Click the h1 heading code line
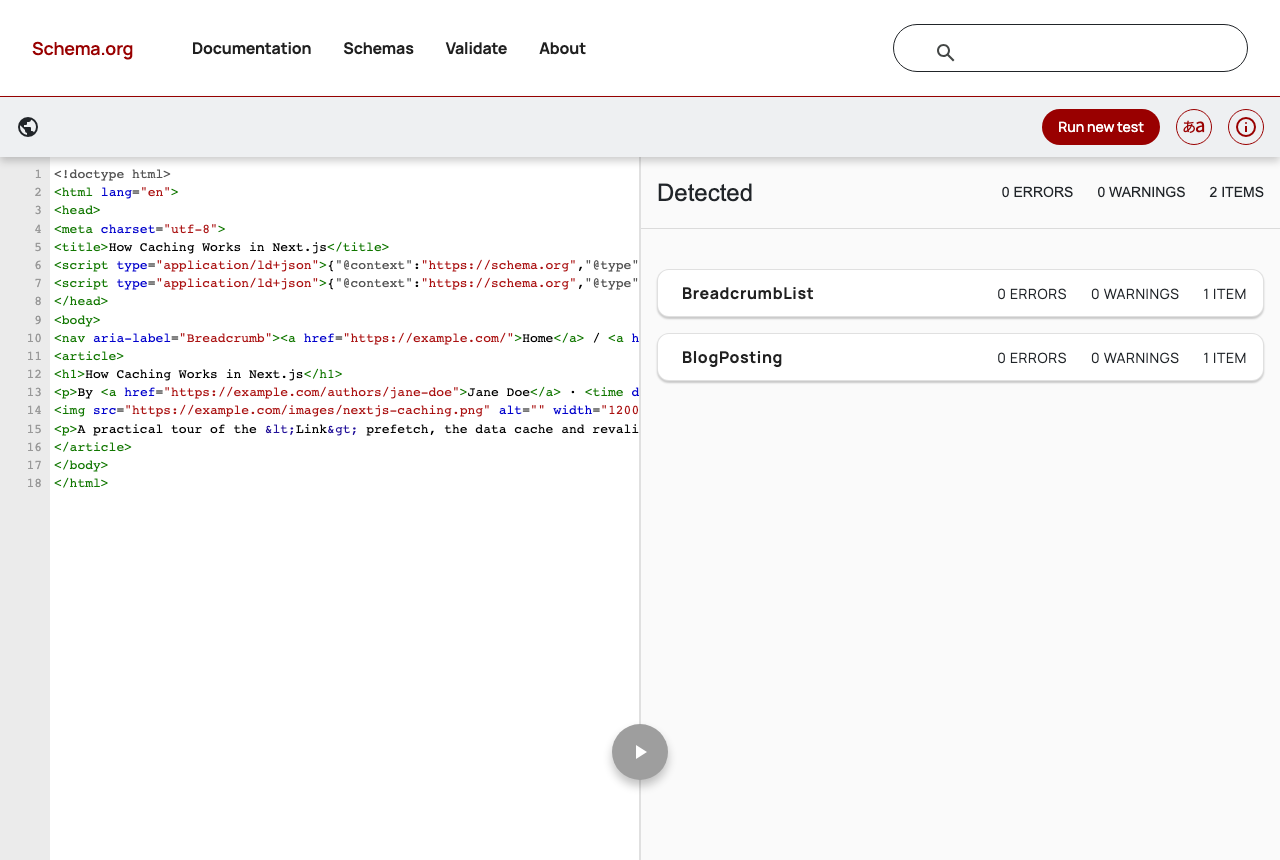 (x=198, y=374)
